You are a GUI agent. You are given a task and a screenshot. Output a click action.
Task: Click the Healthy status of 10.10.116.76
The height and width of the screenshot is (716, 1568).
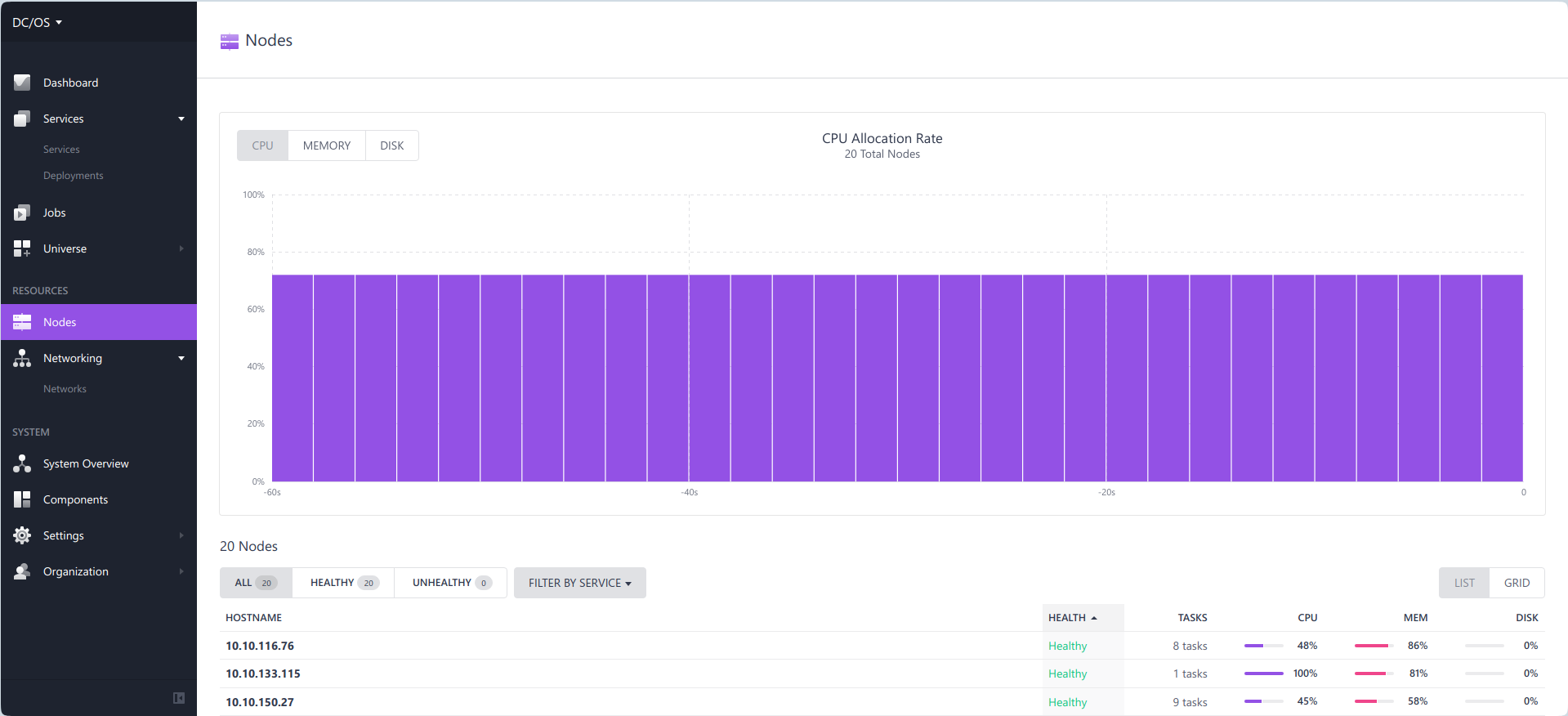point(1067,646)
